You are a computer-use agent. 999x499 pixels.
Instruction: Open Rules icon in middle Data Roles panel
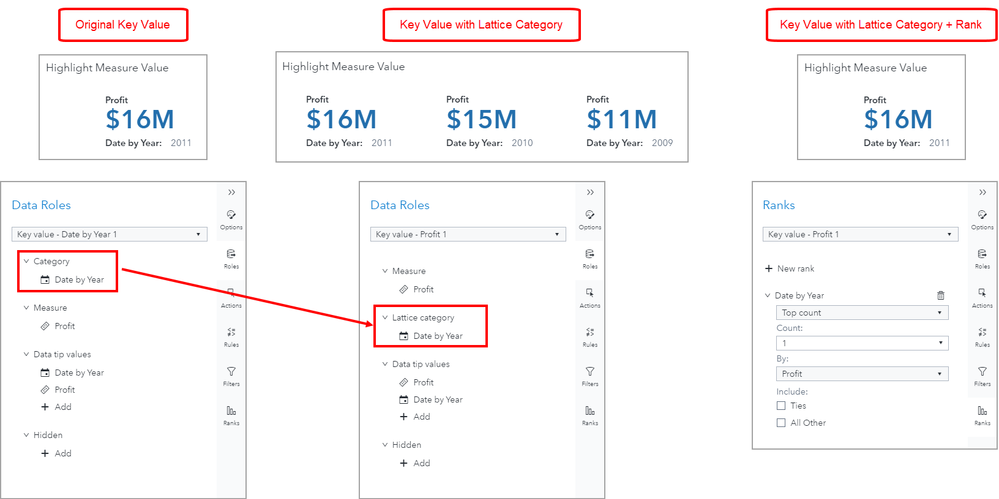pyautogui.click(x=590, y=336)
